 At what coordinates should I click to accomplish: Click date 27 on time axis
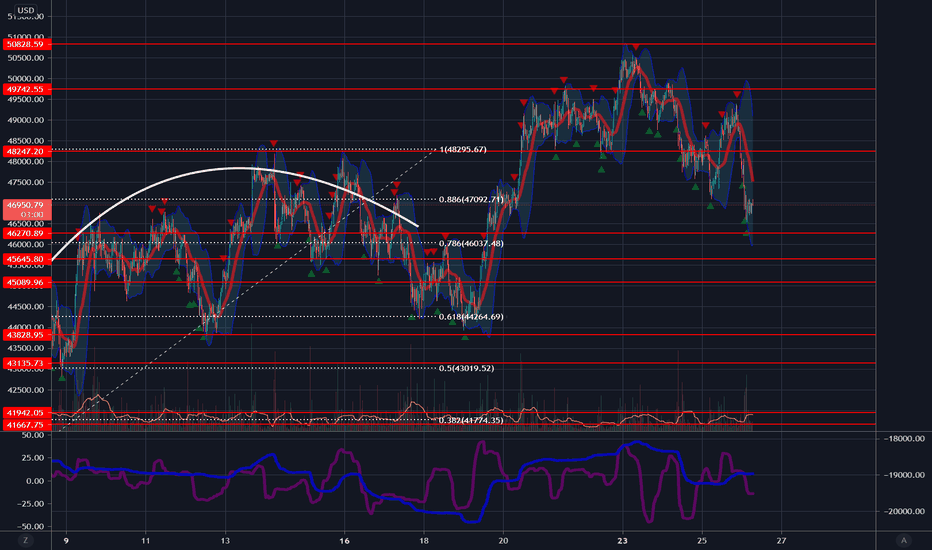pos(782,540)
